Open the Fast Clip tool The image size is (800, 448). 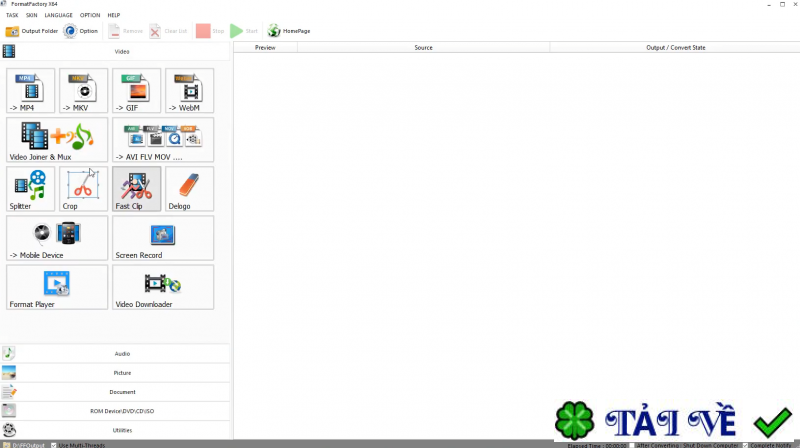coord(137,188)
